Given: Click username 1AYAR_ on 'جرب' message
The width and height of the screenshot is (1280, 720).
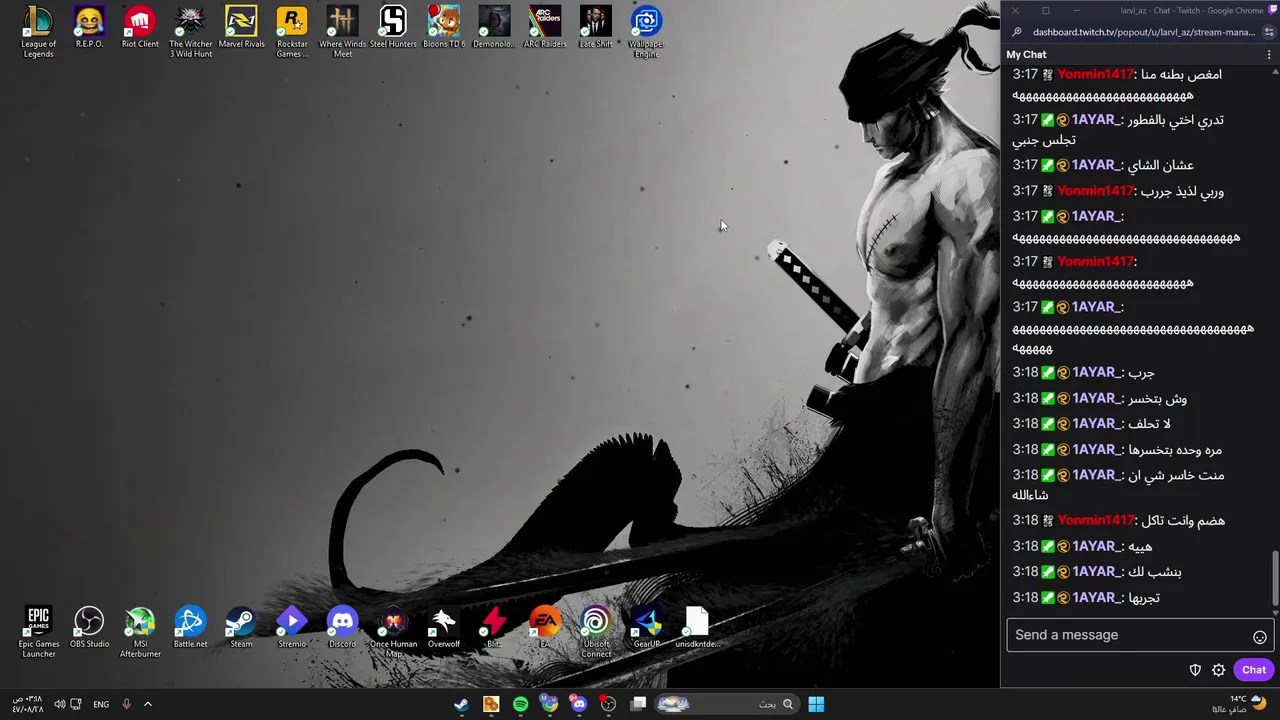Looking at the screenshot, I should (x=1097, y=372).
